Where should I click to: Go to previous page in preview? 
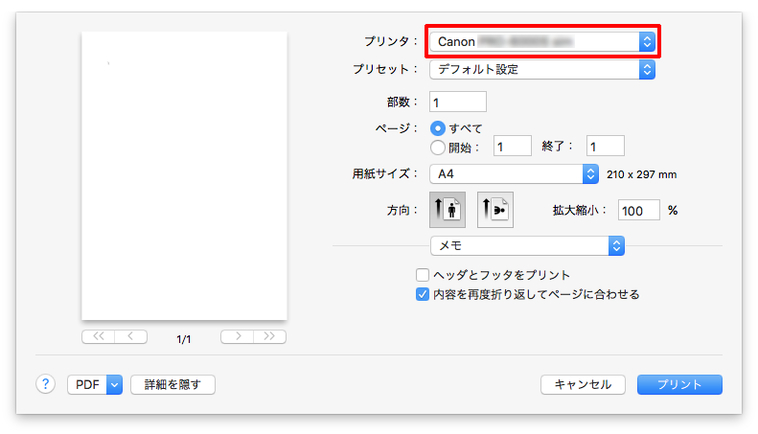pyautogui.click(x=131, y=337)
